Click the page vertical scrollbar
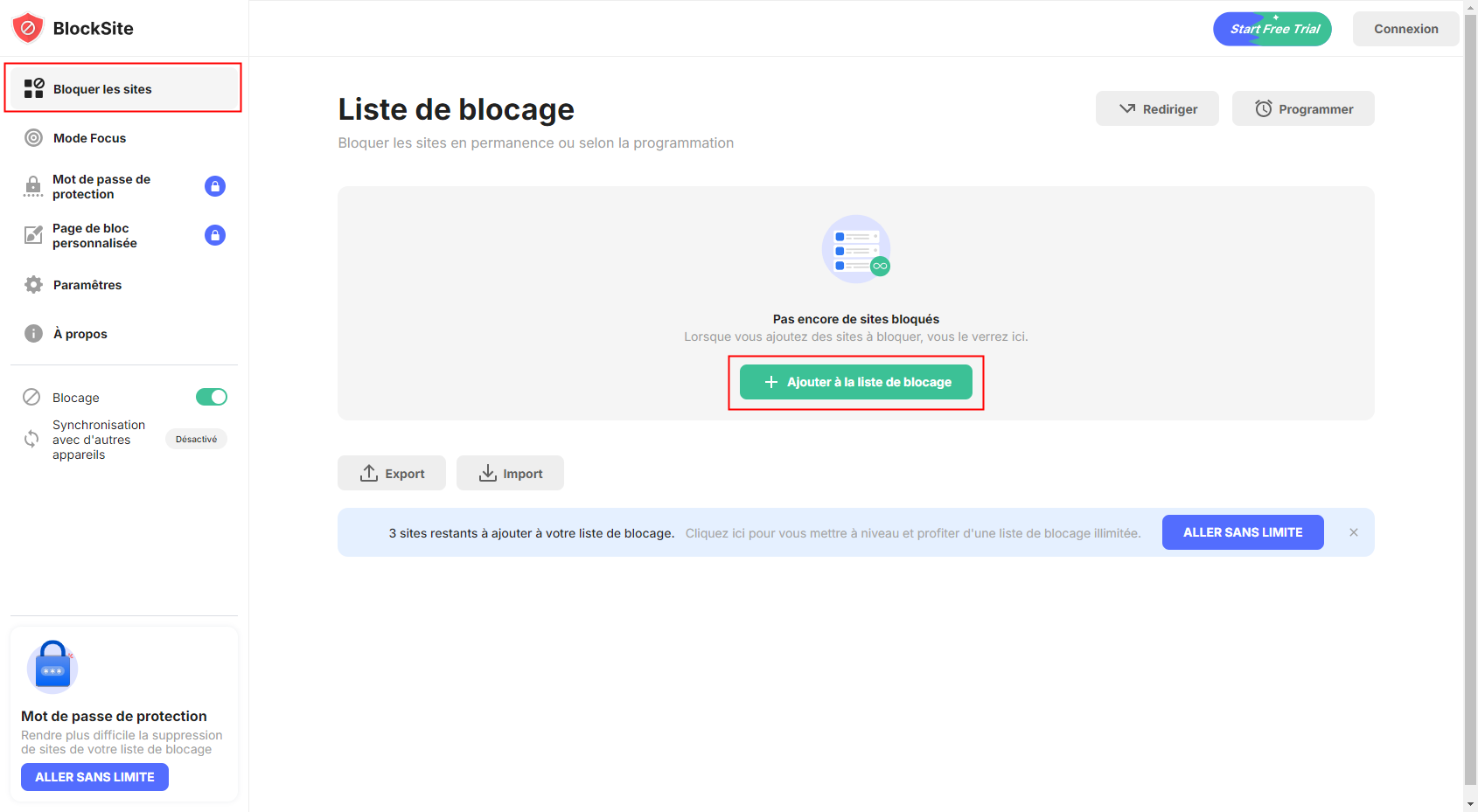The image size is (1478, 812). pos(1471,399)
